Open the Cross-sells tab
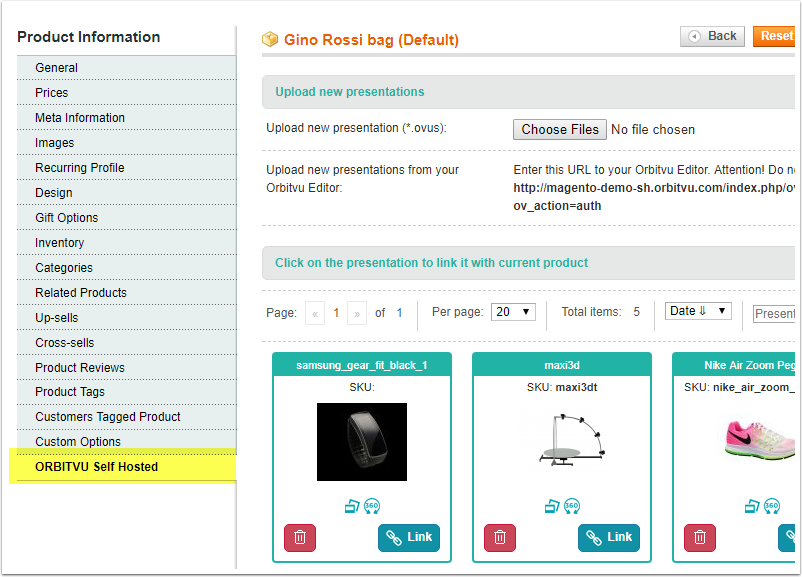 click(127, 343)
